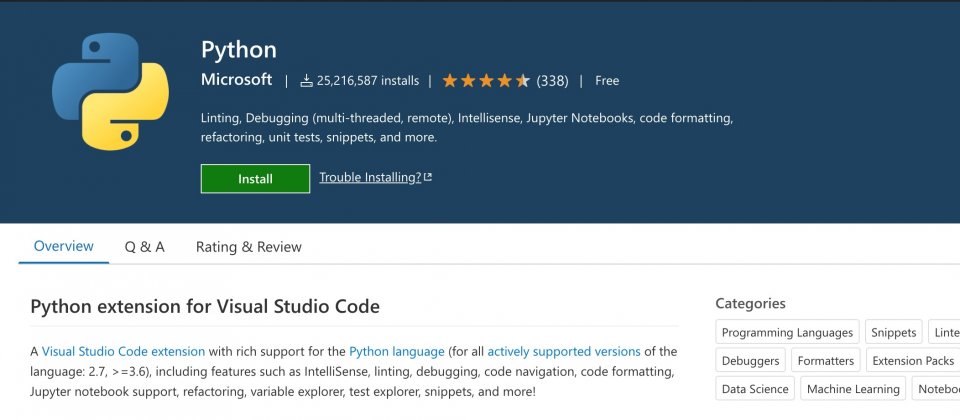Click the Python extension for Visual Studio Code heading

tap(205, 306)
